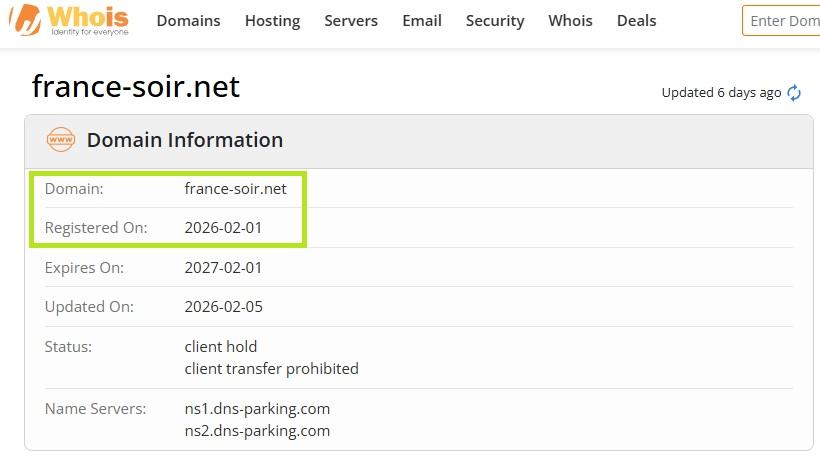Image resolution: width=820 pixels, height=462 pixels.
Task: Click name server ns1.dns-parking.com
Action: pos(257,409)
